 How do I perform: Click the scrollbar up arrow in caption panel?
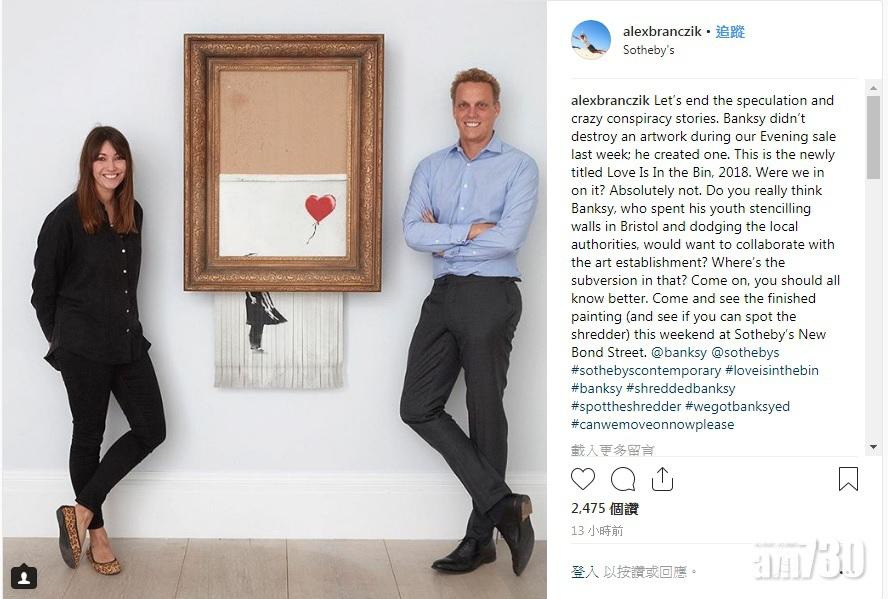tap(873, 88)
